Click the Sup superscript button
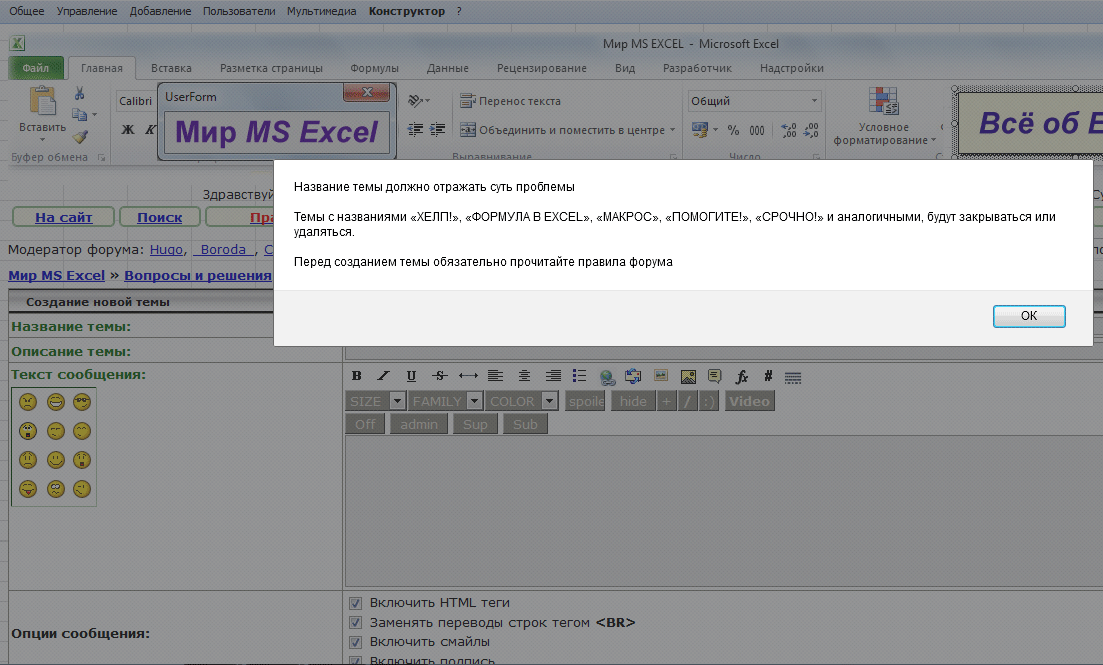The image size is (1103, 665). tap(475, 424)
